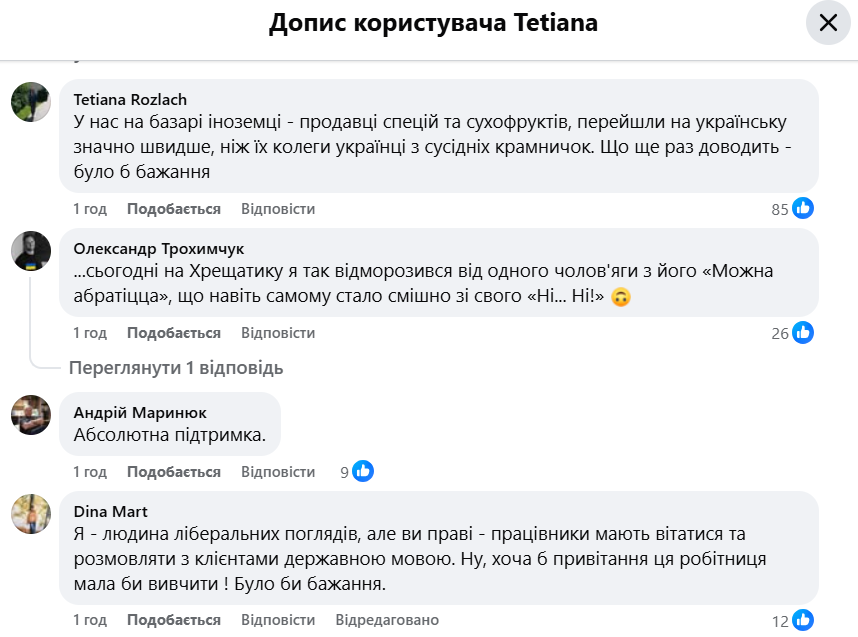
Task: Open 'Відредаговано' edit history link
Action: point(387,620)
